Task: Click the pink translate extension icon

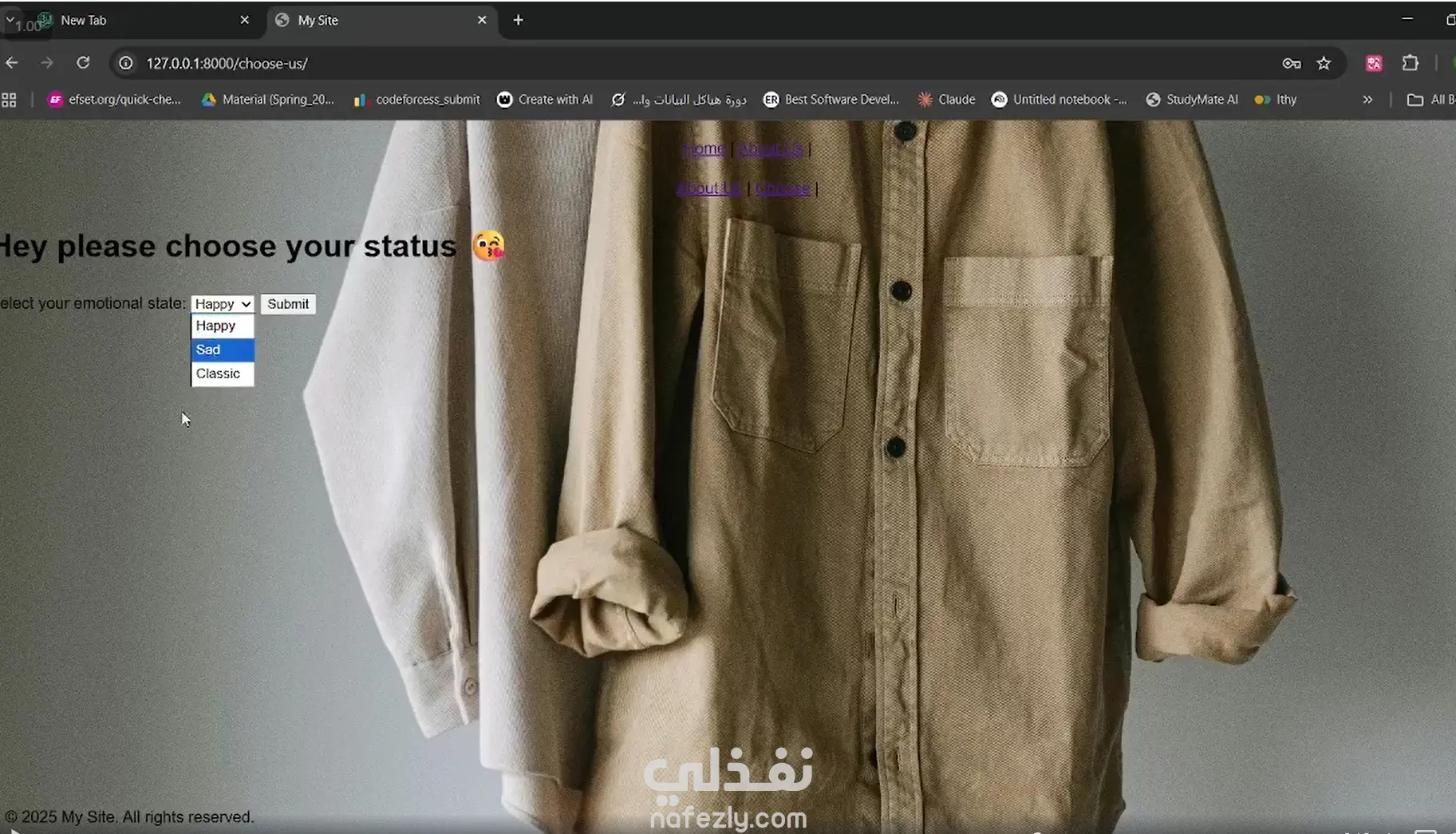Action: (x=1374, y=63)
